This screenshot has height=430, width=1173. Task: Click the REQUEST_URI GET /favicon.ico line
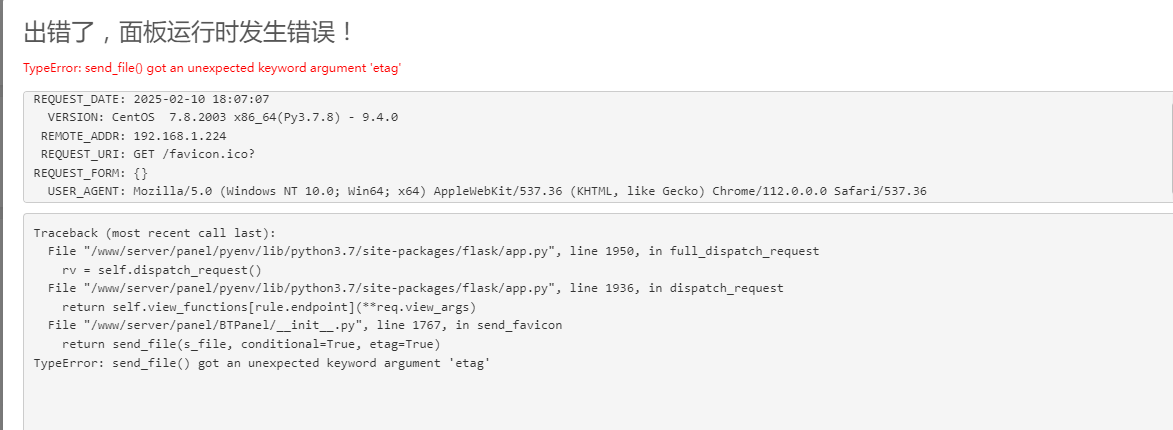[x=151, y=154]
